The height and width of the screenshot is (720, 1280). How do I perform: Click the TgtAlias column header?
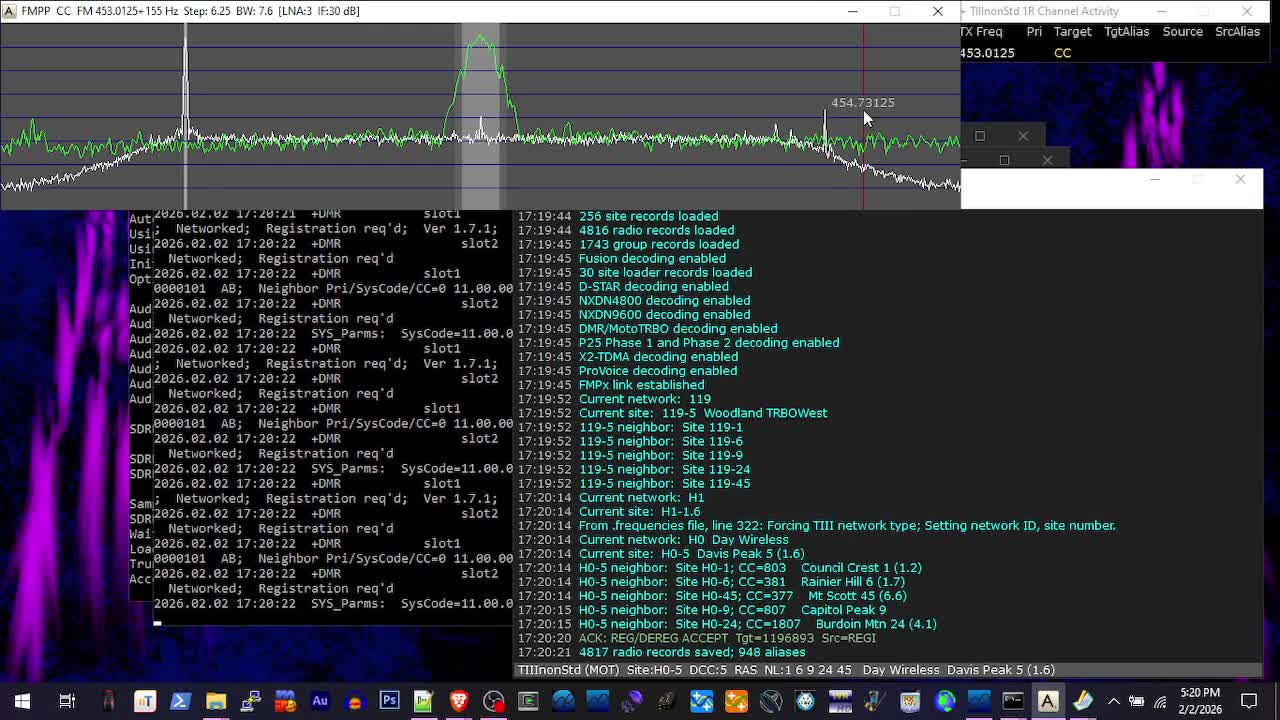[1126, 32]
